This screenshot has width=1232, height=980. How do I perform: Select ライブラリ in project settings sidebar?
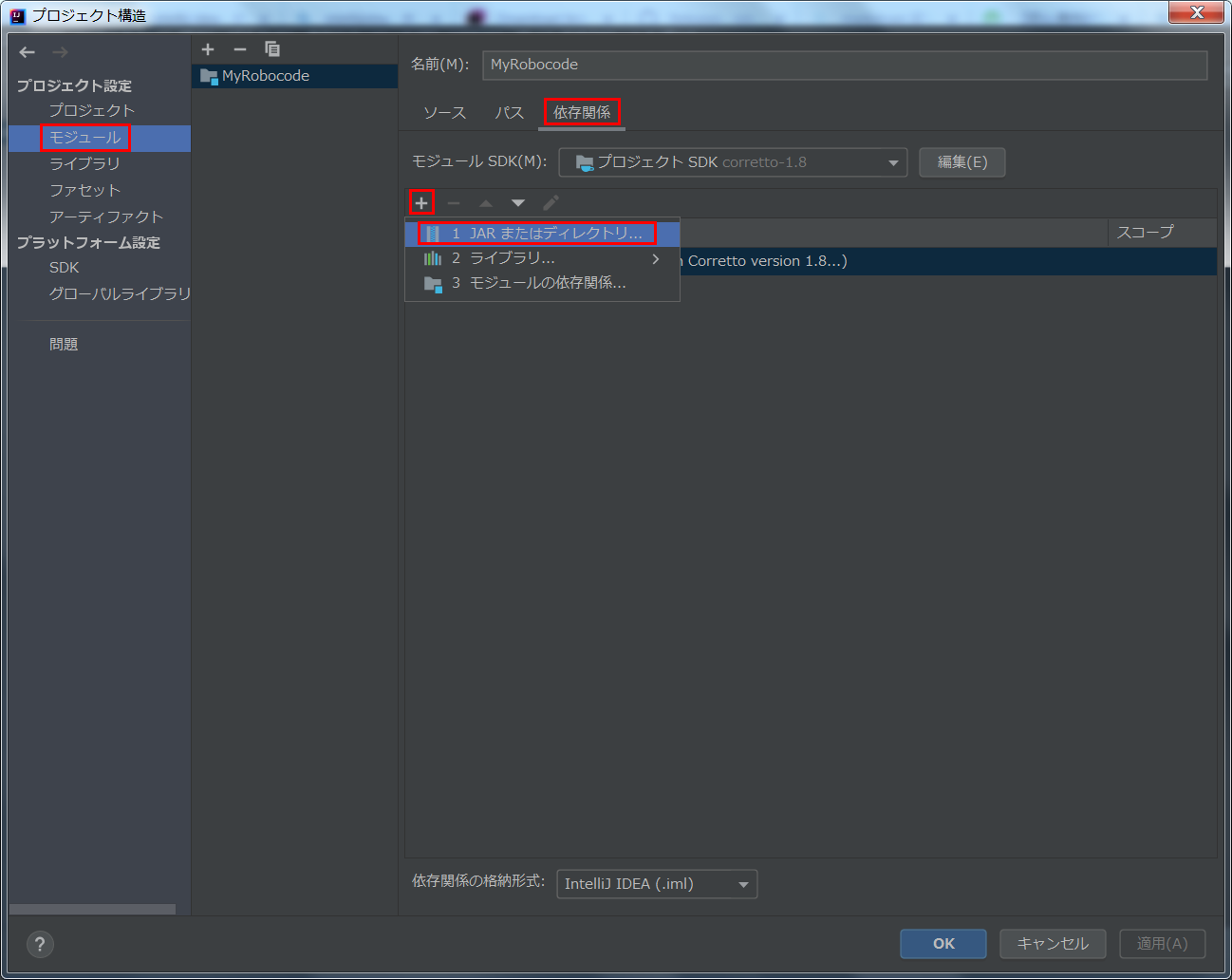[x=84, y=163]
